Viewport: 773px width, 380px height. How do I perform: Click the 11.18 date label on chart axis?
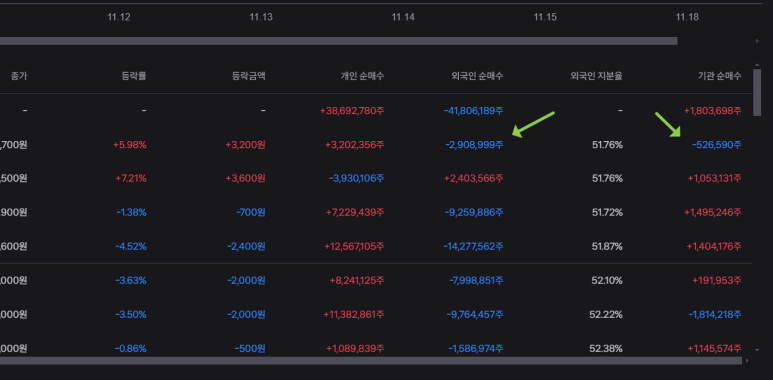(687, 17)
